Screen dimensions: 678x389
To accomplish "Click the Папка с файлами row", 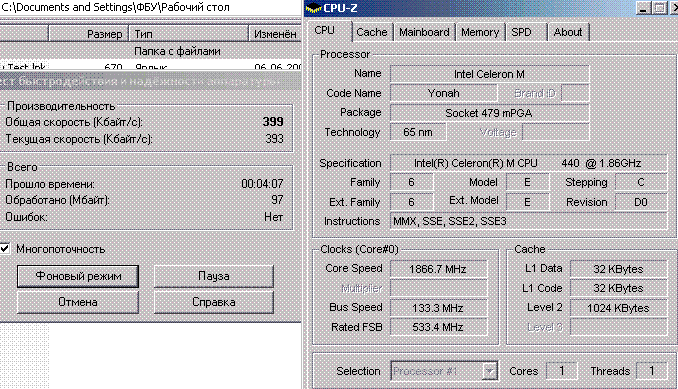I will [150, 51].
